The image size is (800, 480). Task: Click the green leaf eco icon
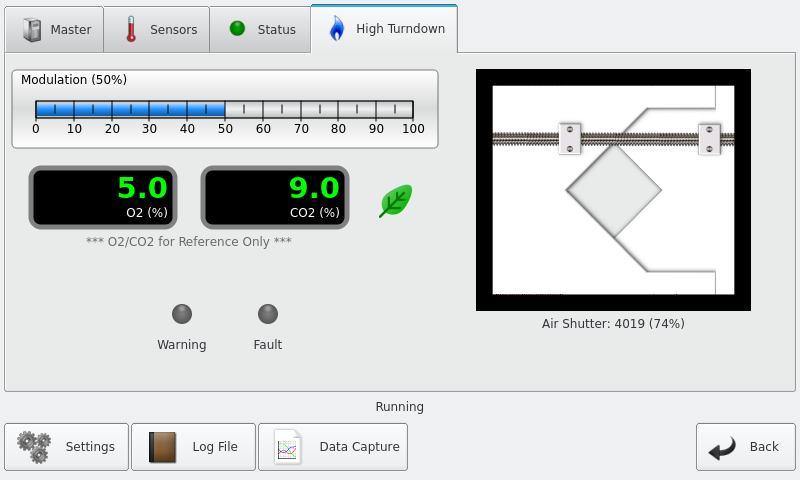[x=395, y=201]
